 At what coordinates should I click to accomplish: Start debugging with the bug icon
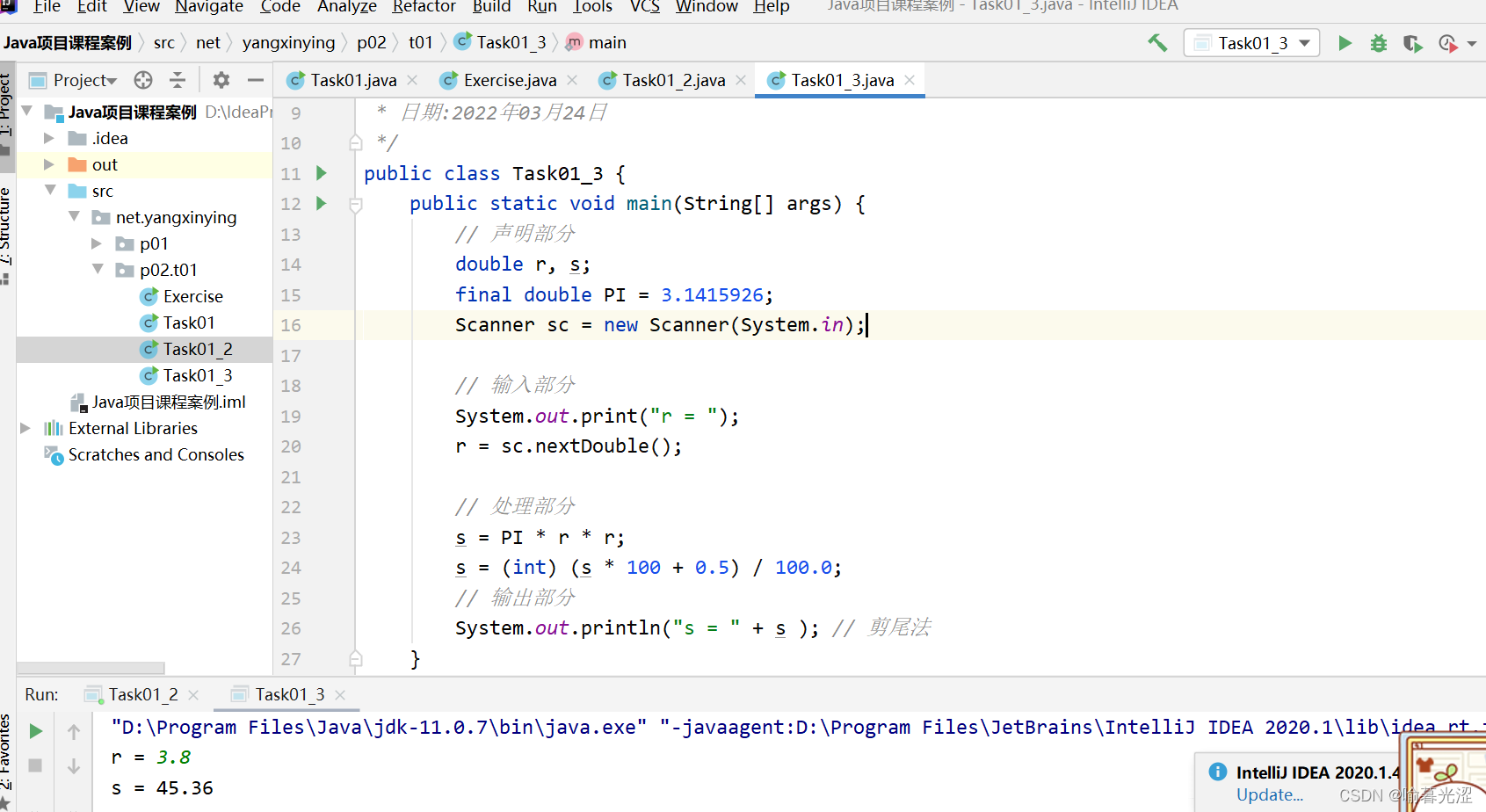coord(1378,42)
